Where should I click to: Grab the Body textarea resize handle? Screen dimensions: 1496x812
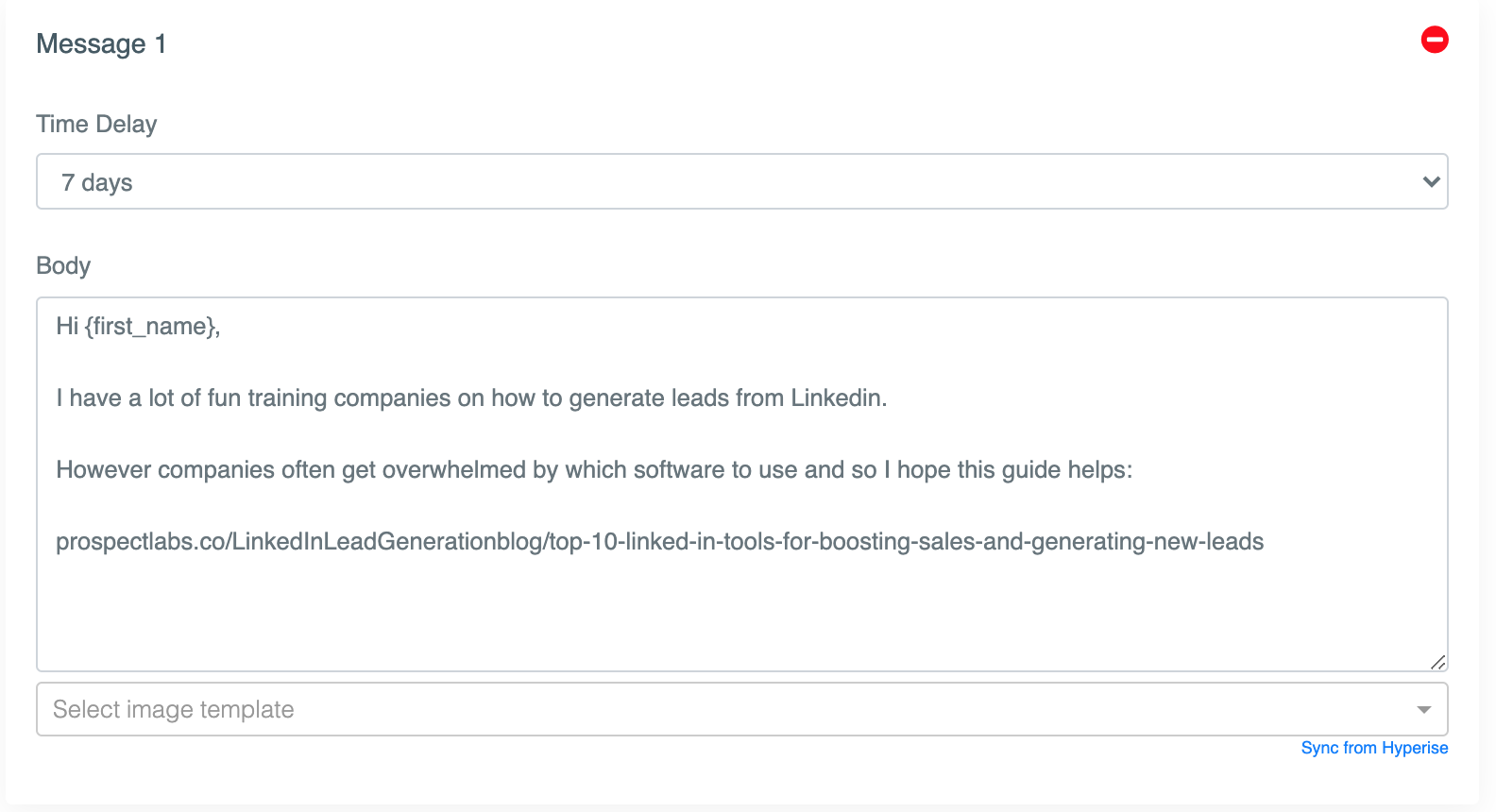pos(1437,662)
